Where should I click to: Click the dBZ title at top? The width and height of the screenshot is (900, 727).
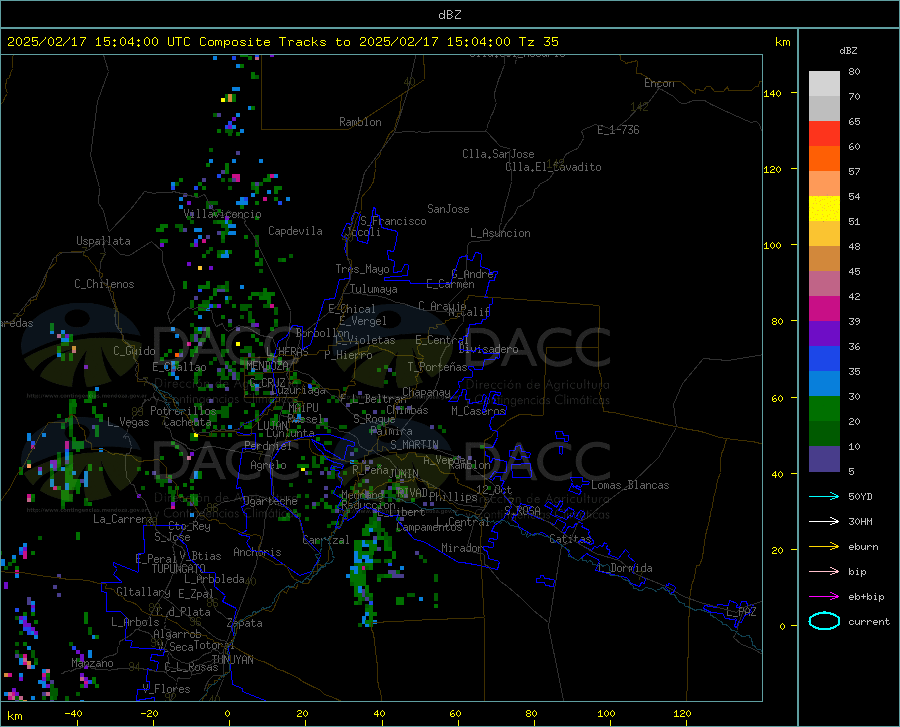coord(449,15)
